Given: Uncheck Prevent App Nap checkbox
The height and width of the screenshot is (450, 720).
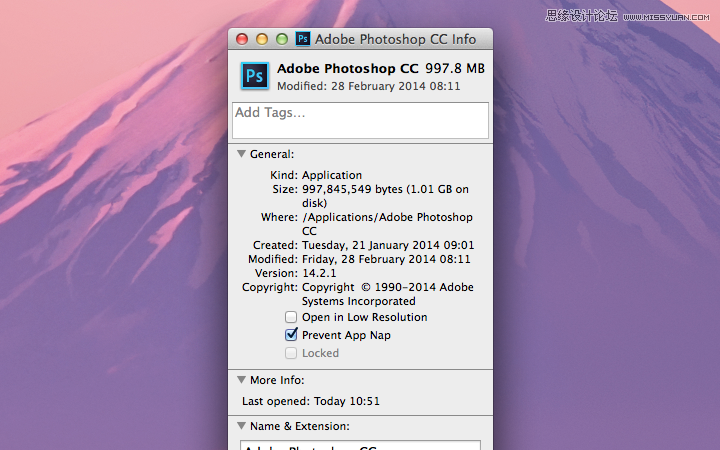Looking at the screenshot, I should (291, 335).
